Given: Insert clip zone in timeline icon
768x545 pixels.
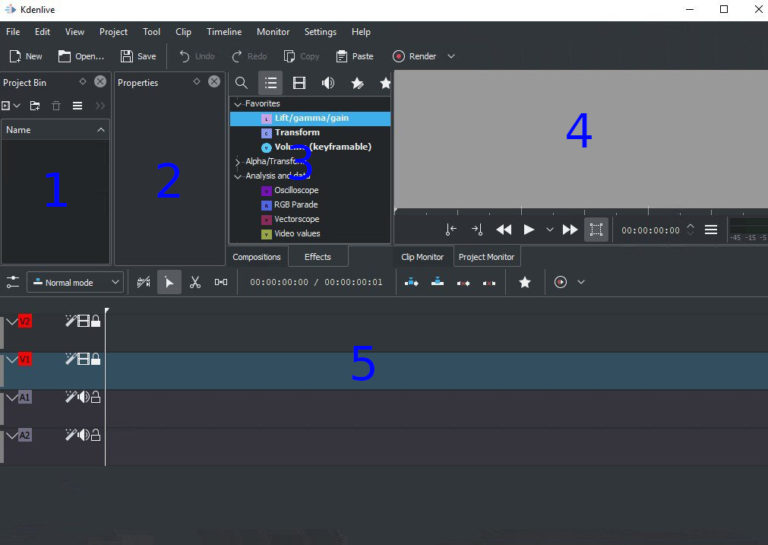Looking at the screenshot, I should pyautogui.click(x=411, y=283).
